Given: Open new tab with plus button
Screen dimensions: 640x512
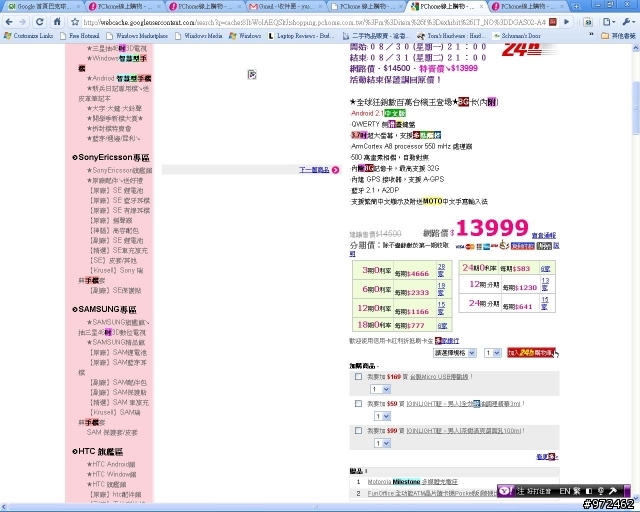Looking at the screenshot, I should click(576, 7).
